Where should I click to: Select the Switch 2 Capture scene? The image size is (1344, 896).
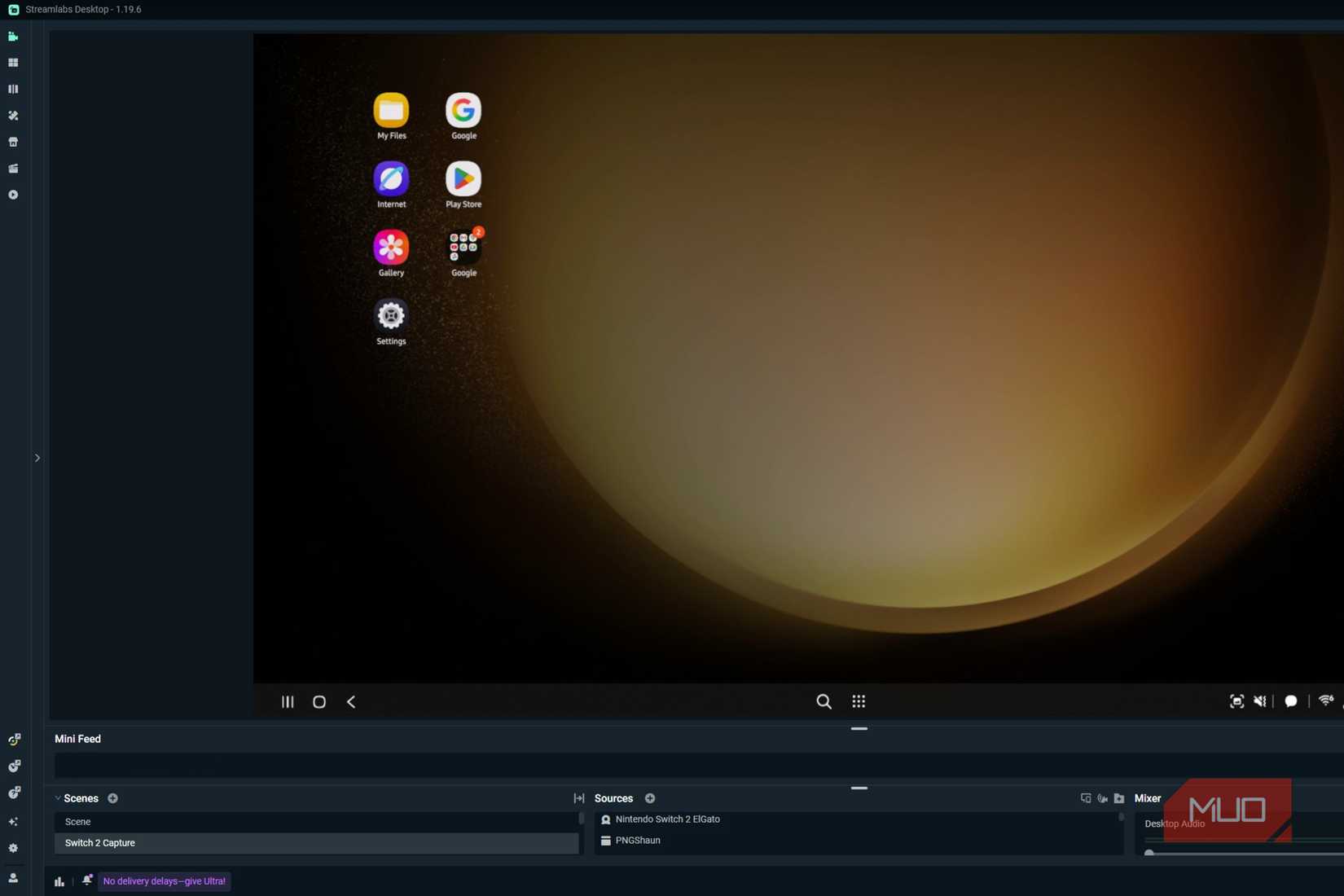pyautogui.click(x=99, y=843)
